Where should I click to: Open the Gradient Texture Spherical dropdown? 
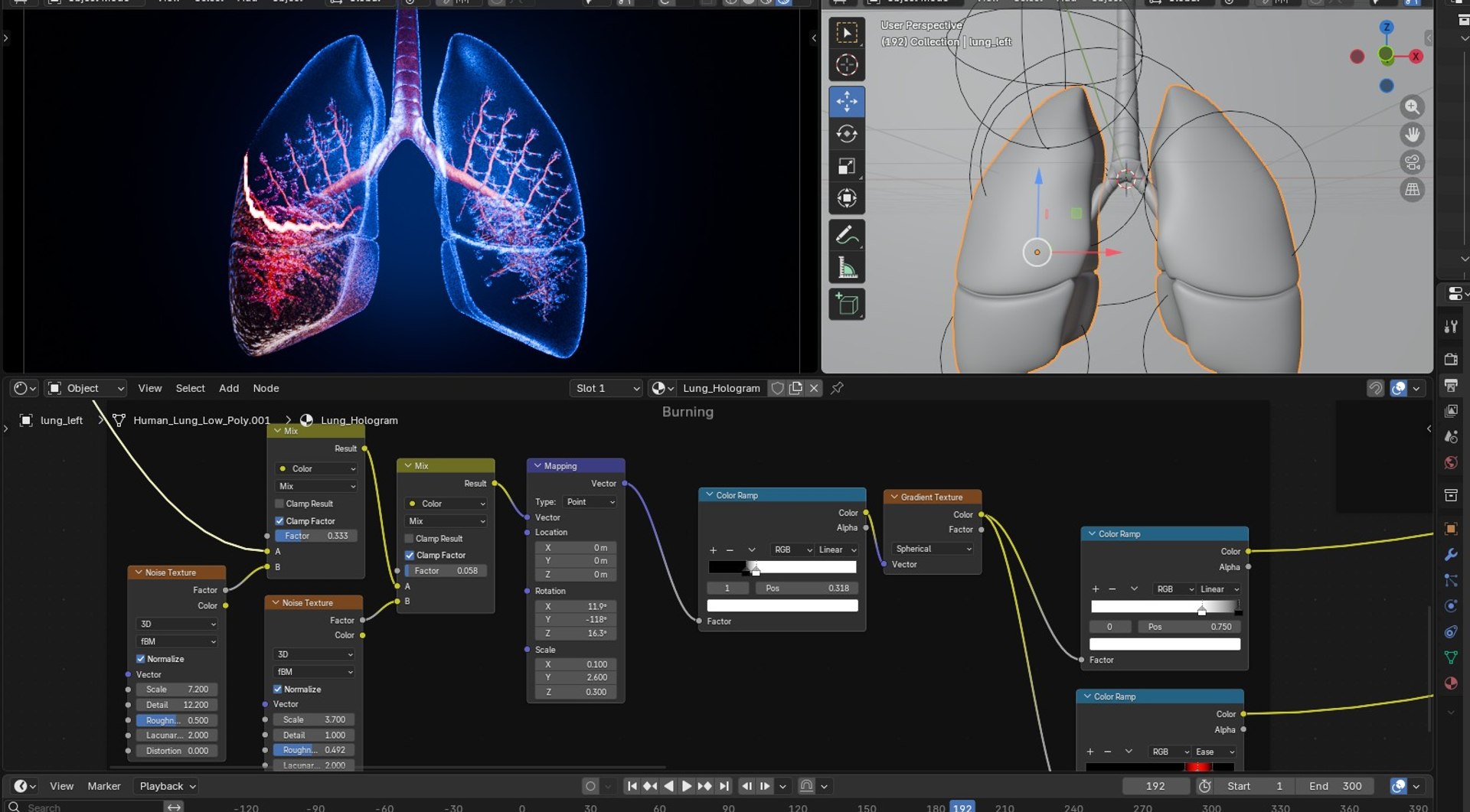click(x=933, y=549)
